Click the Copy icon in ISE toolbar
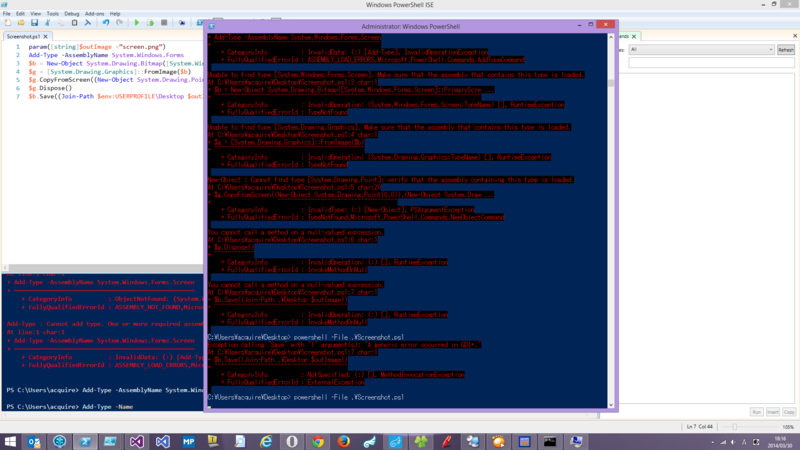The width and height of the screenshot is (800, 450). point(61,22)
